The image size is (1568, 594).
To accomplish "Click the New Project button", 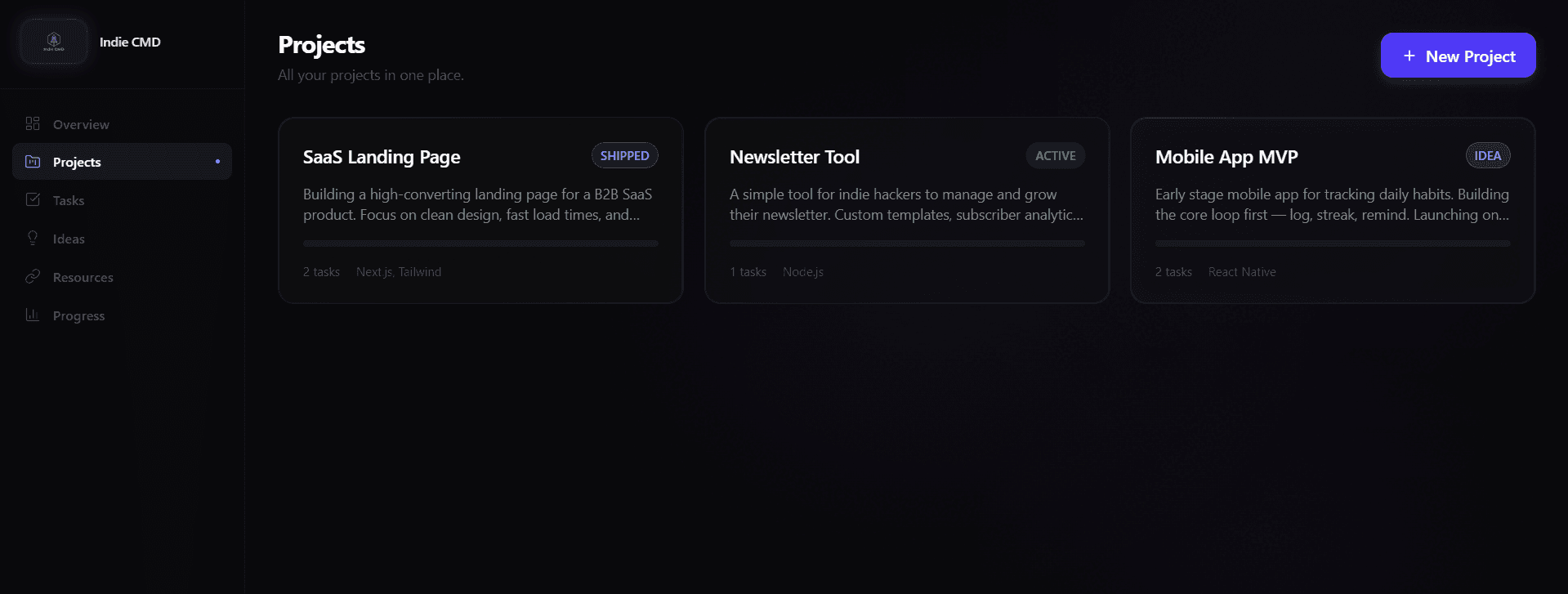I will (1458, 55).
